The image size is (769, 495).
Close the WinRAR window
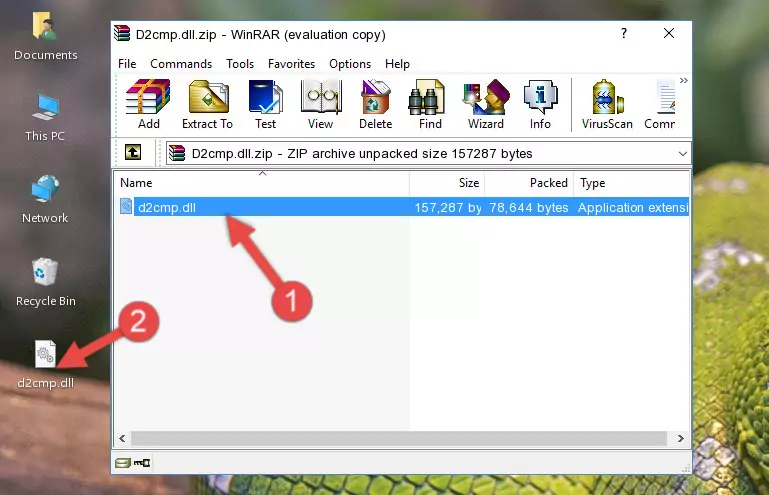coord(669,33)
